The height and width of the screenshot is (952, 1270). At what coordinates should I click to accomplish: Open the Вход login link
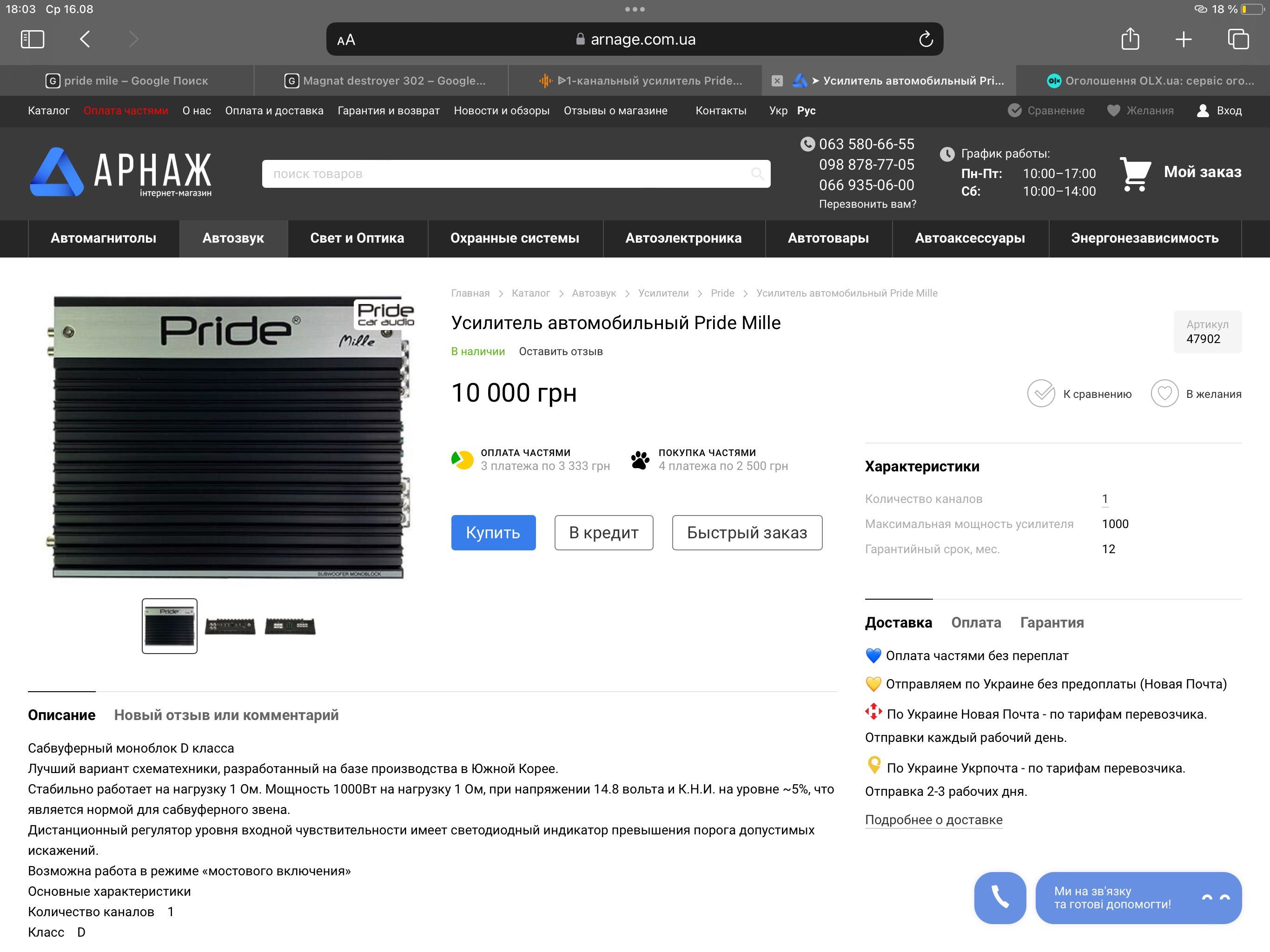tap(1219, 111)
